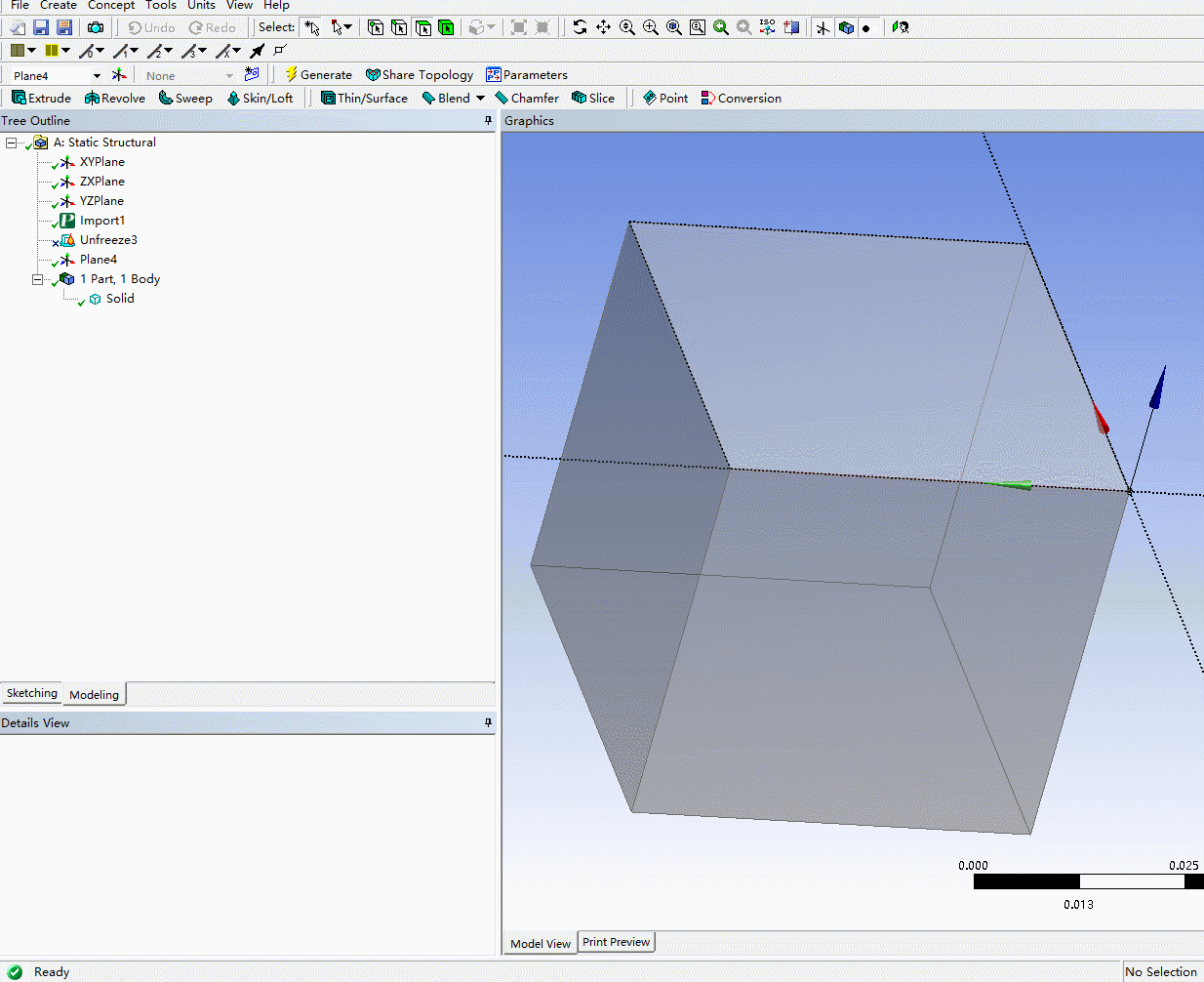Click the ISO view icon
Image resolution: width=1204 pixels, height=982 pixels.
pos(766,27)
